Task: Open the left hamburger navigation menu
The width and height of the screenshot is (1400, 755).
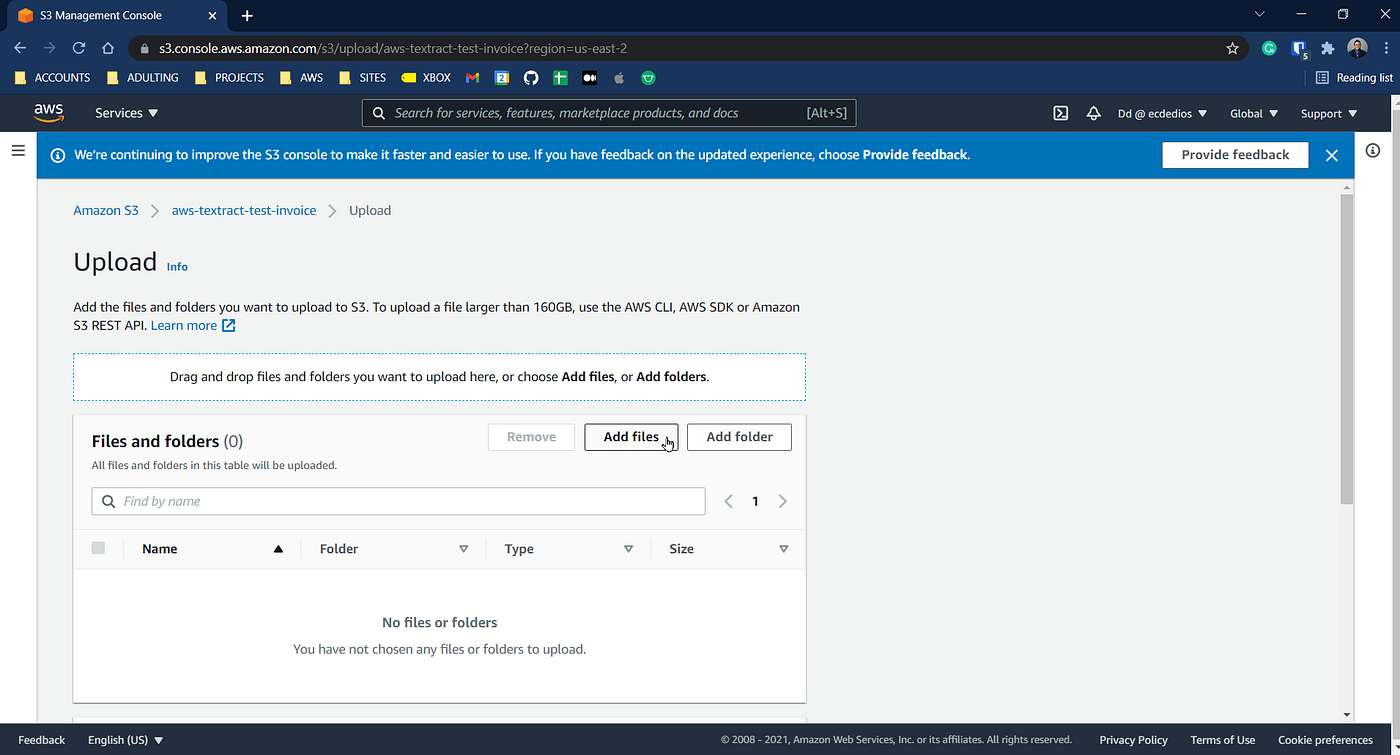Action: coord(18,151)
